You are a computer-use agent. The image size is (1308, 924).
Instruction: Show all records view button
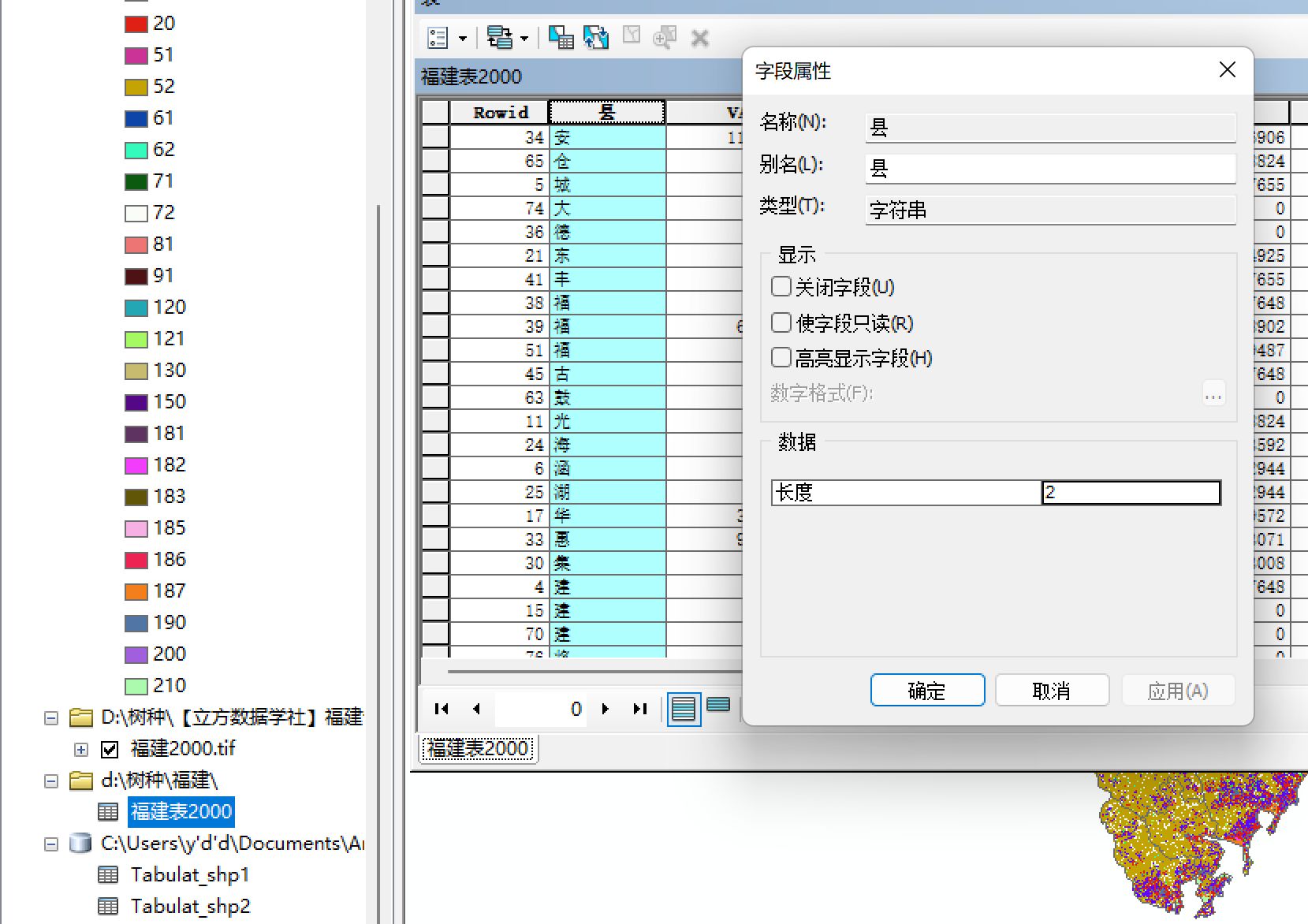click(x=684, y=709)
